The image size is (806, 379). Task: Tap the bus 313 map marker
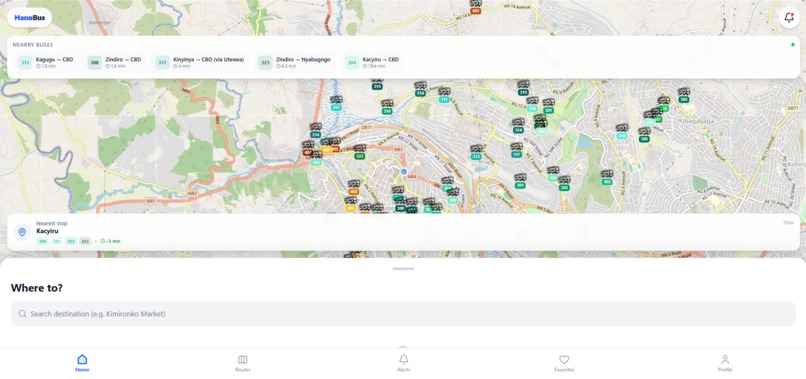(476, 152)
